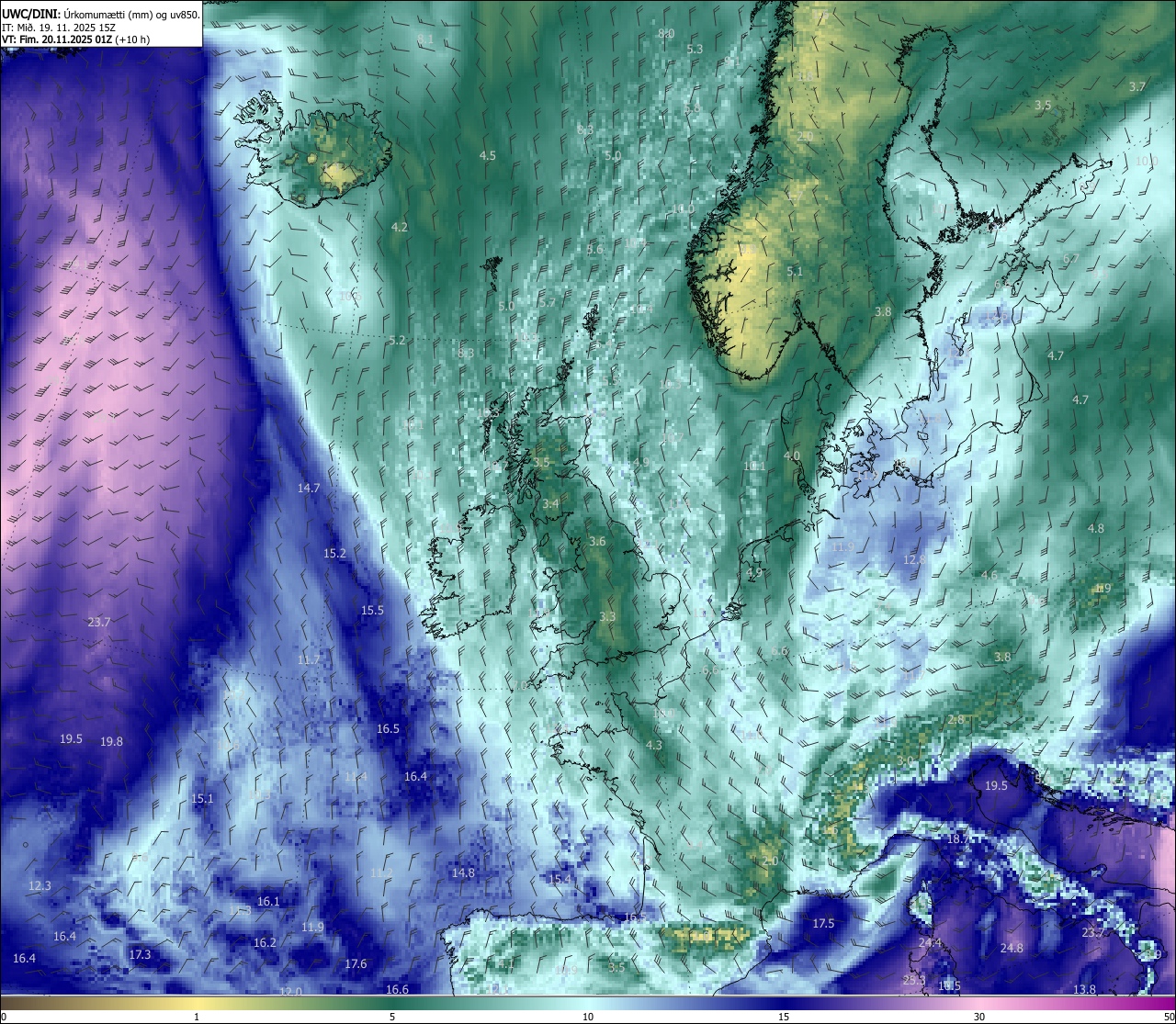Screen dimensions: 1176x1024
Task: Click the 16.5 map value
Action: 388,728
